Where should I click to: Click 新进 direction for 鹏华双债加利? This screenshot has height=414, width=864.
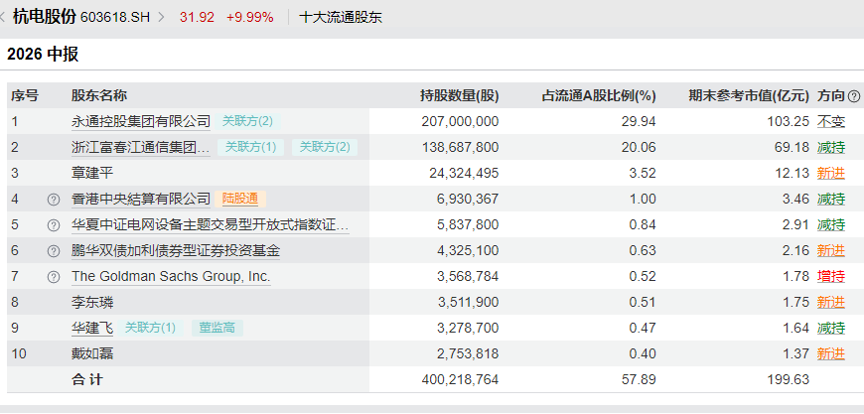pyautogui.click(x=831, y=251)
